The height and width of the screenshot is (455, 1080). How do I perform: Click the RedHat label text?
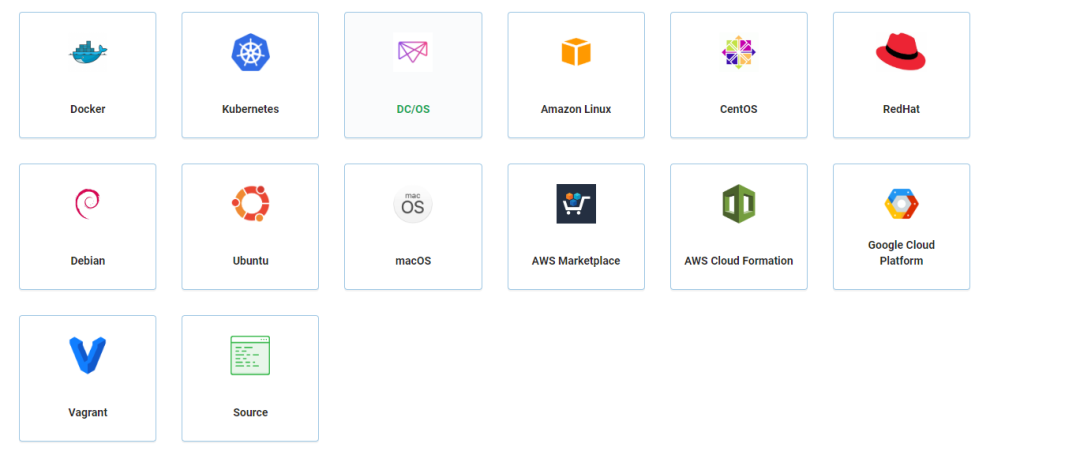click(x=901, y=109)
